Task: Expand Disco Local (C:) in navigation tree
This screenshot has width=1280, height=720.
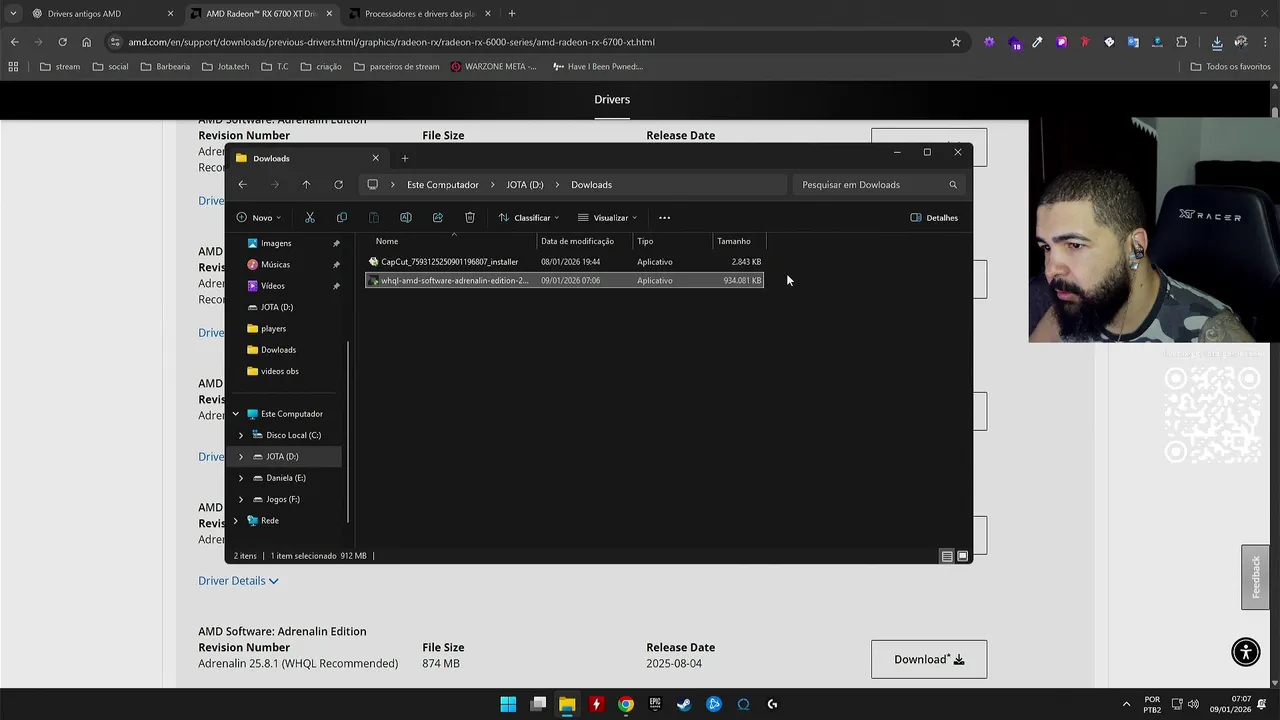Action: coord(241,435)
